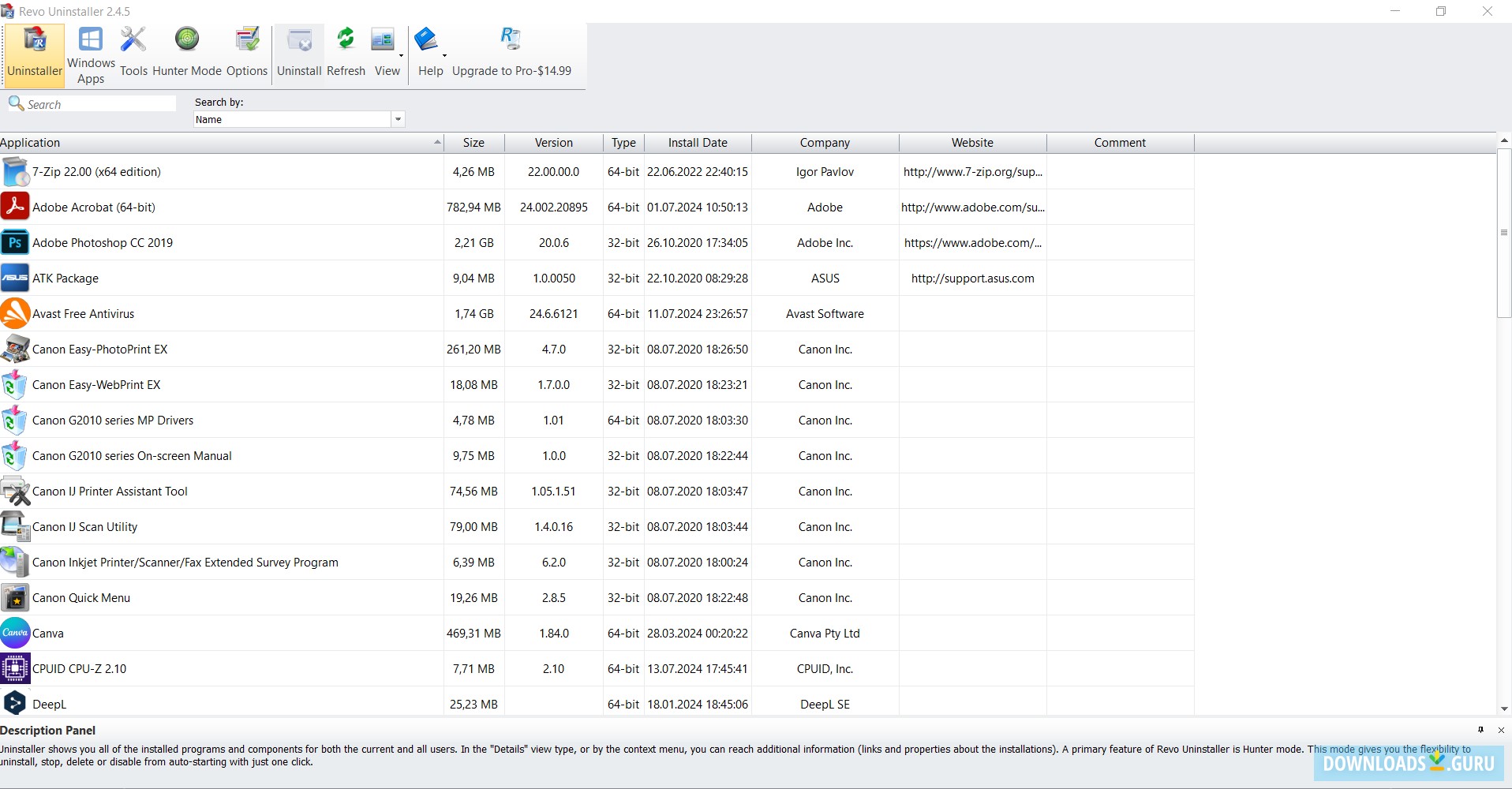Close the Description Panel
Viewport: 1512px width, 789px height.
1500,730
